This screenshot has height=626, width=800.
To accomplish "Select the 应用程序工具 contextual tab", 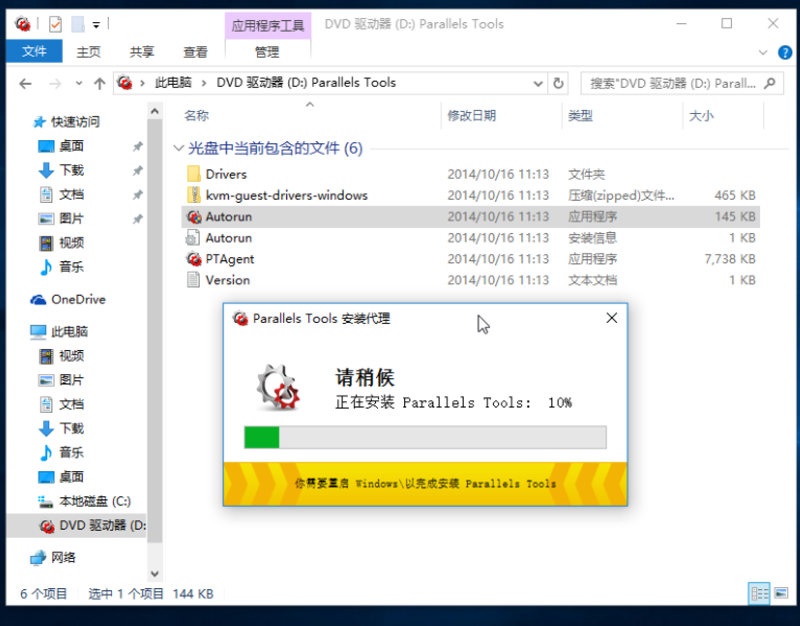I will click(x=267, y=26).
